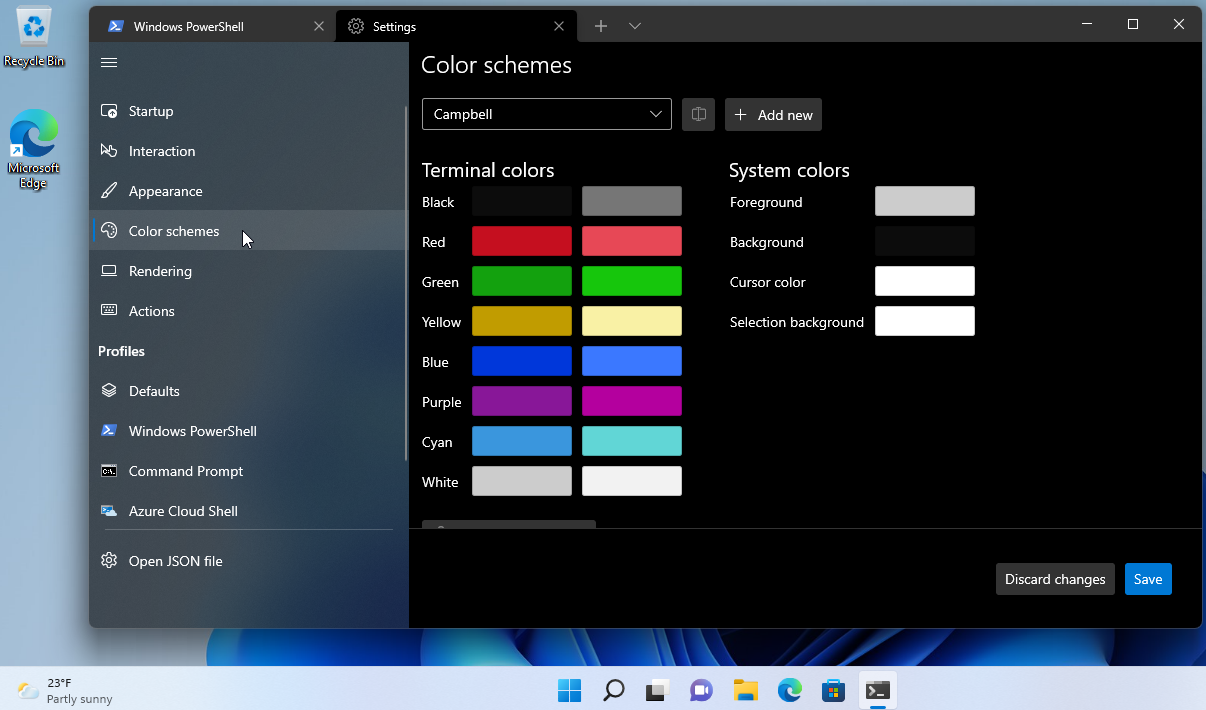The height and width of the screenshot is (710, 1206).
Task: Open taskbar Search
Action: (x=613, y=690)
